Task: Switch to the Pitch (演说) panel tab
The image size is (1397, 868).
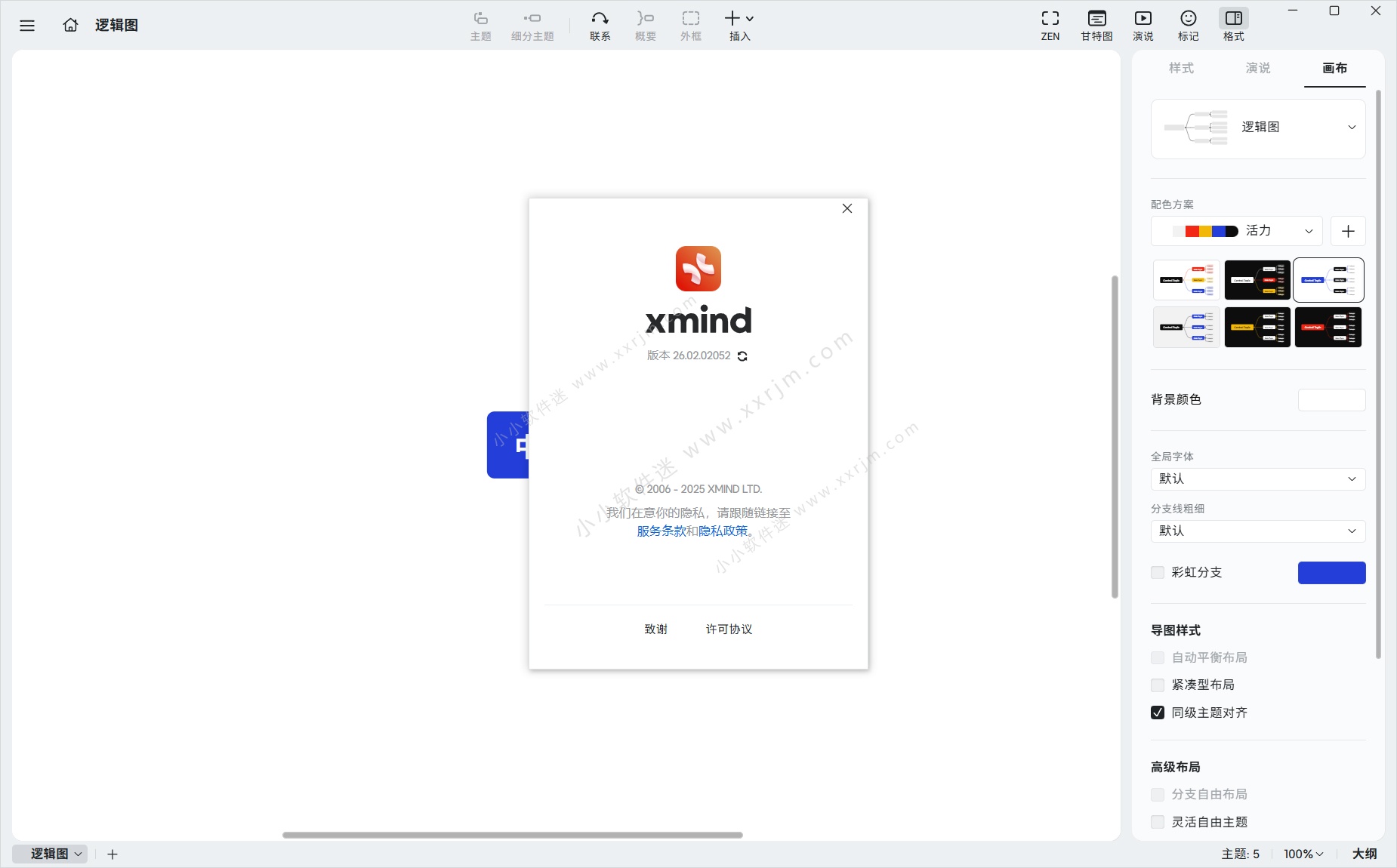Action: pyautogui.click(x=1258, y=68)
